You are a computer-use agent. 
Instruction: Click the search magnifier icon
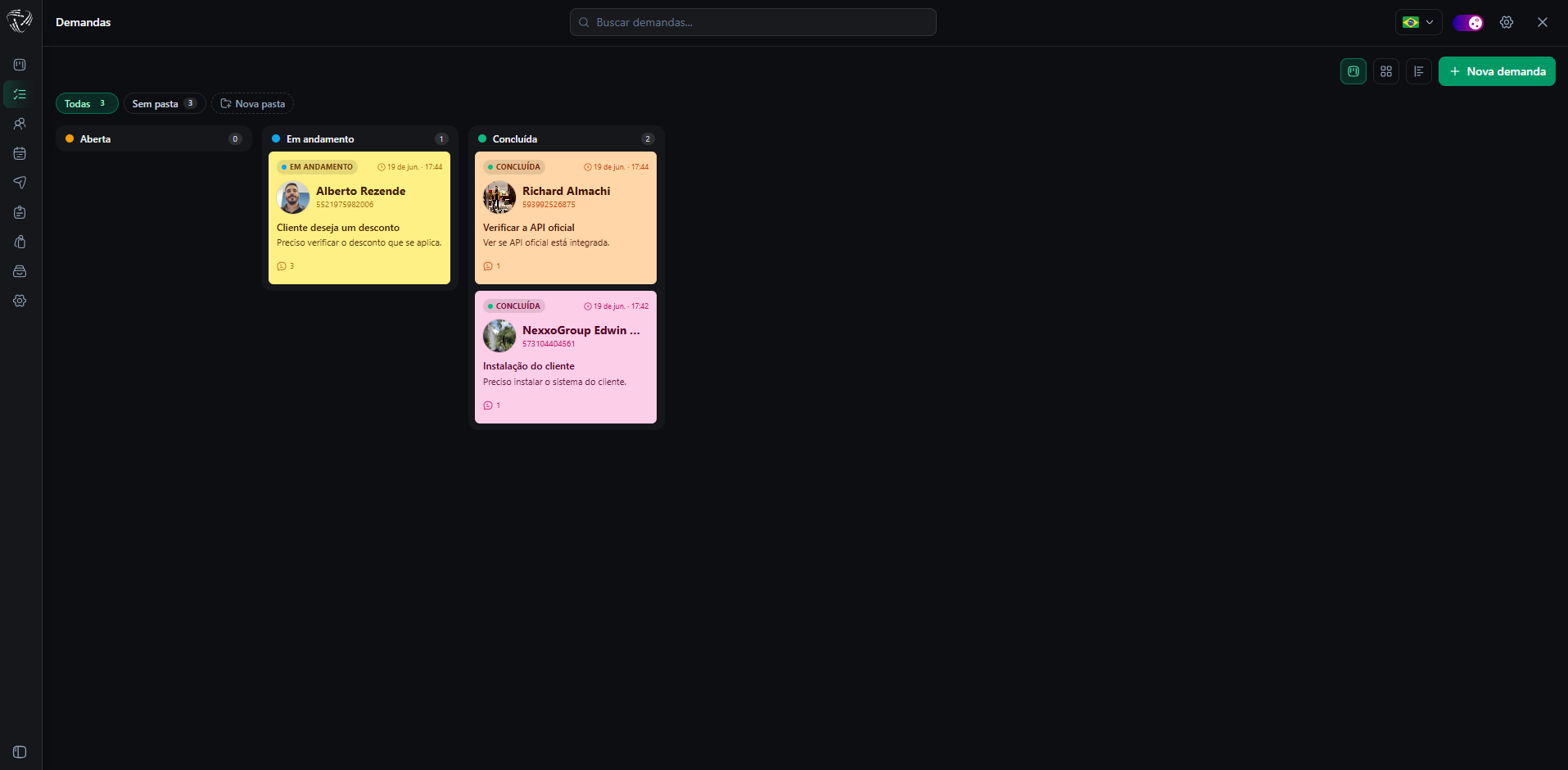pos(584,22)
